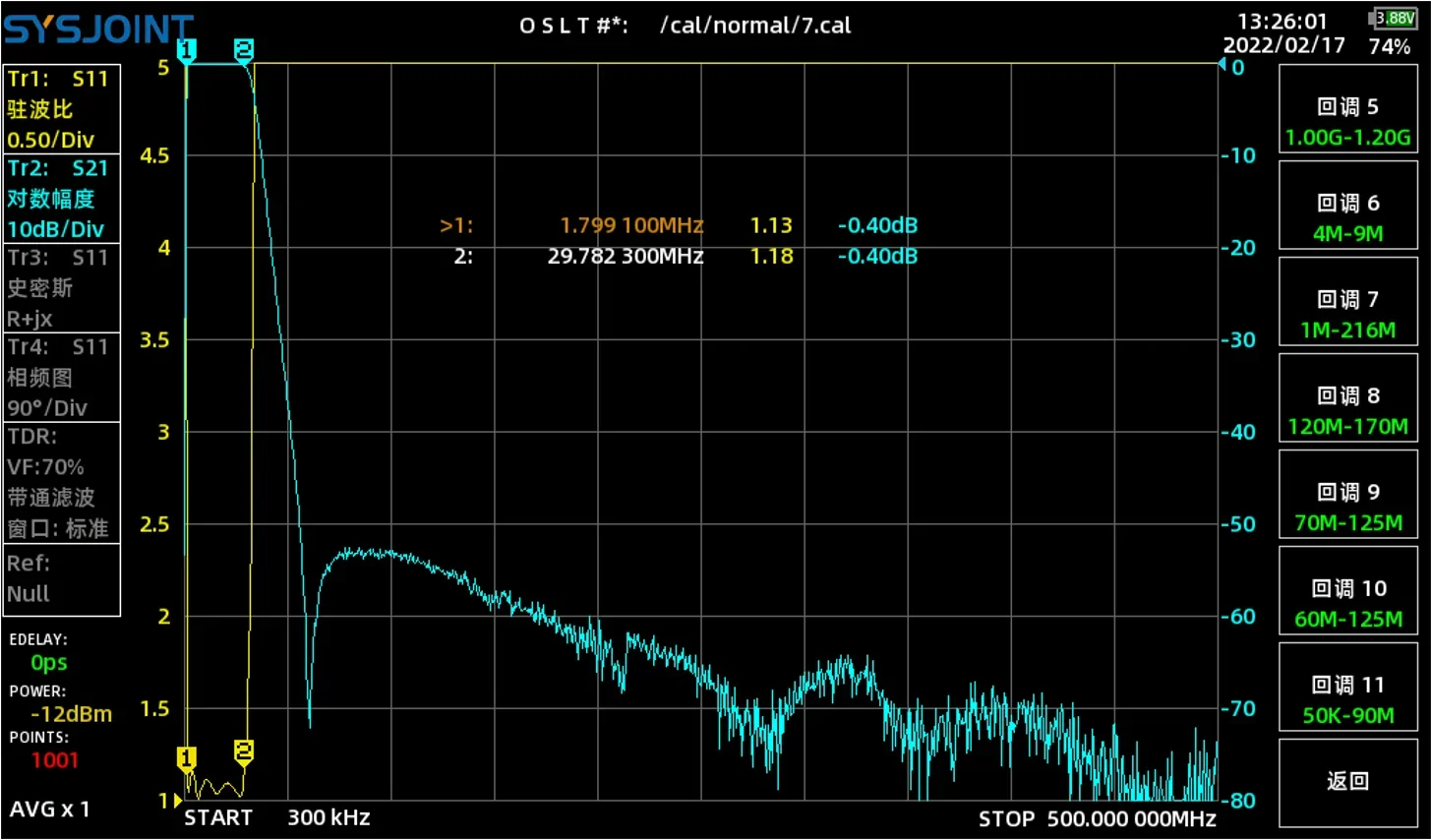The image size is (1431, 840).
Task: Enable the Tr3 S11 Smith trace
Action: [x=61, y=287]
